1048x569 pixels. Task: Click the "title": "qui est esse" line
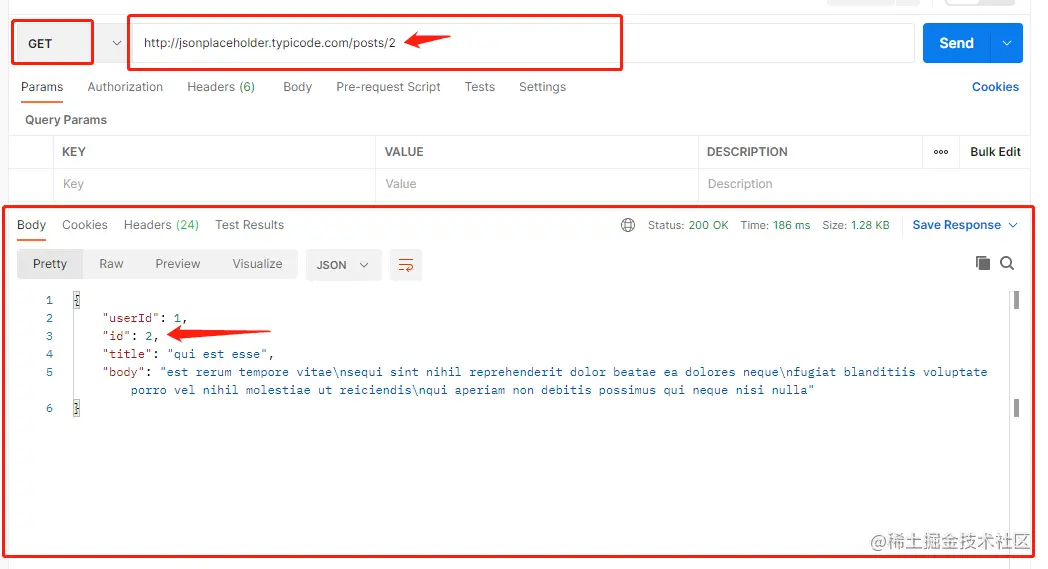point(188,354)
